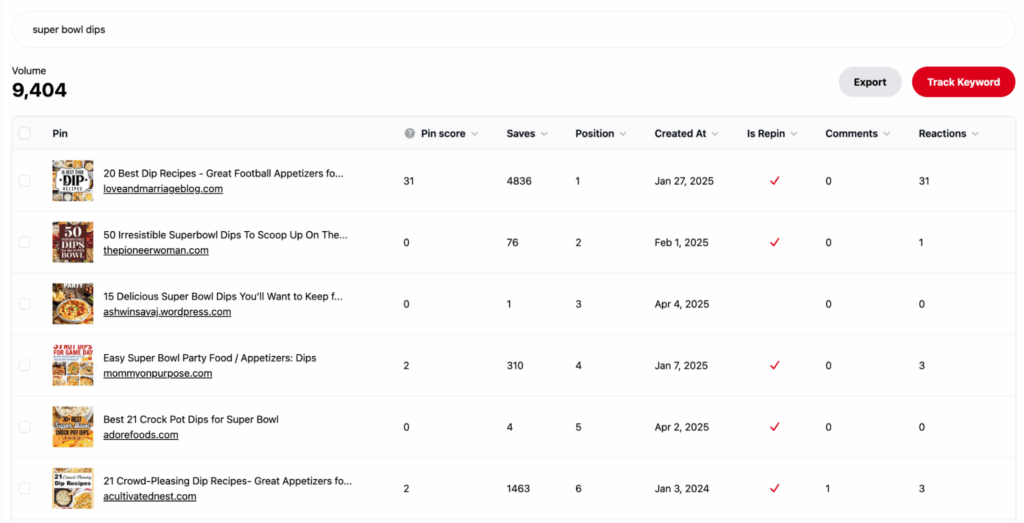Check the box for 20 Best Dip Recipes pin
The image size is (1024, 523).
25,181
